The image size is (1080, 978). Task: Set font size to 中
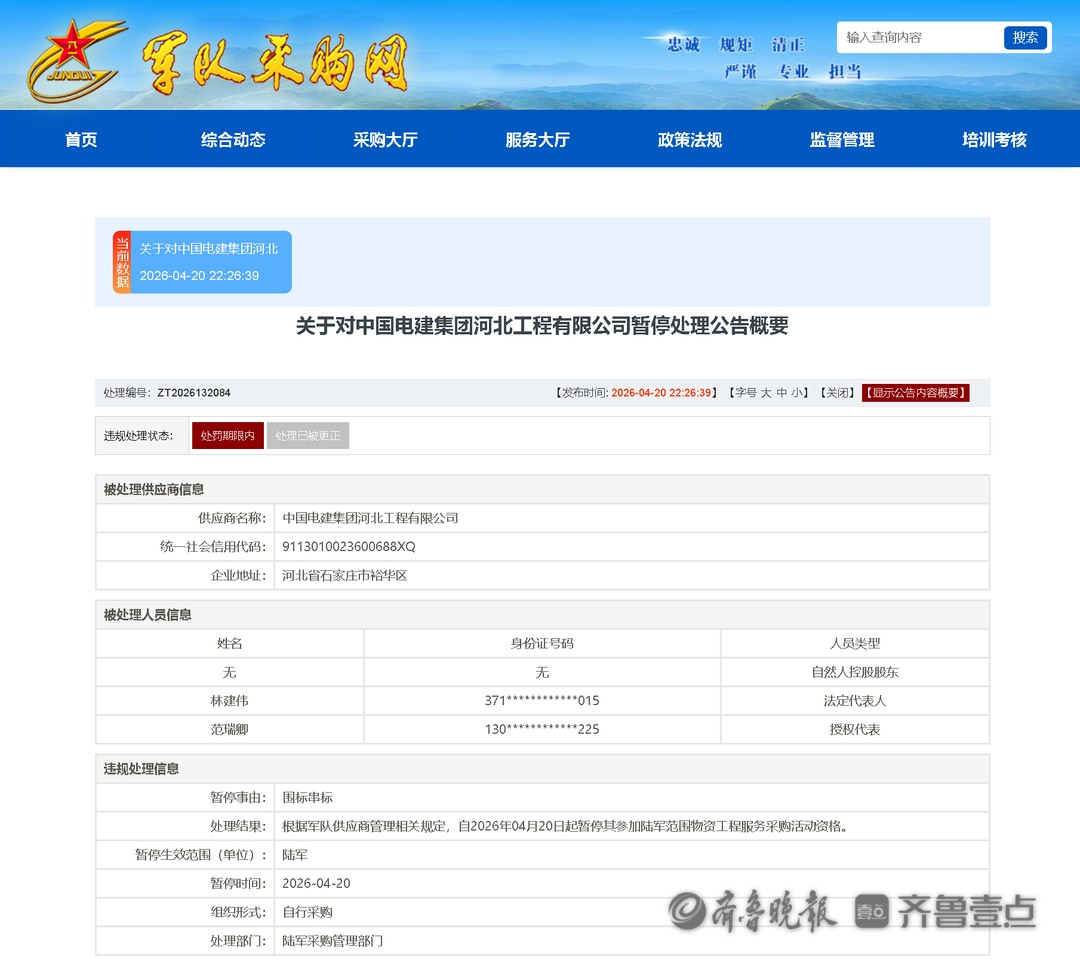coord(782,393)
